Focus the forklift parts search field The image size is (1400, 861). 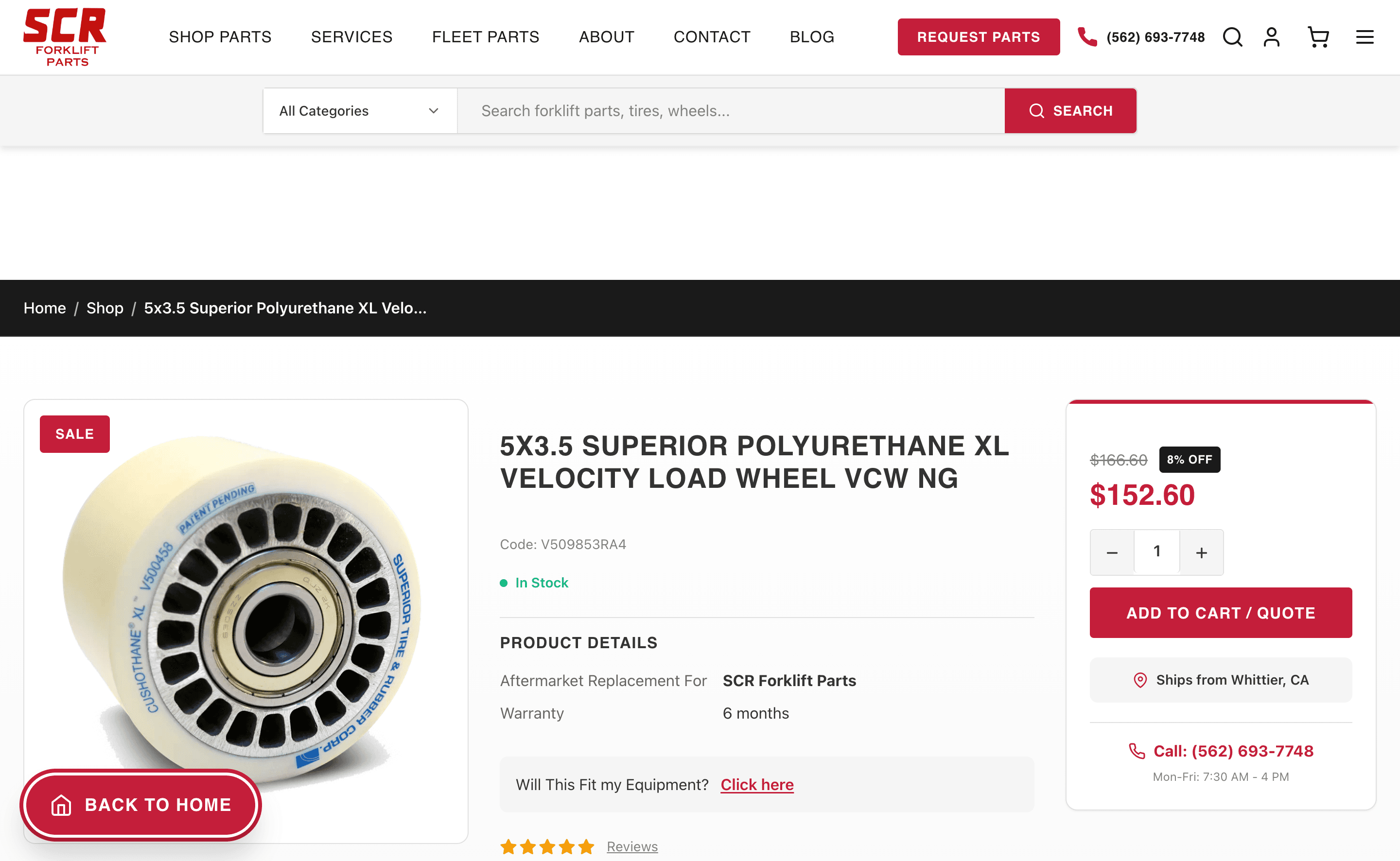(731, 111)
